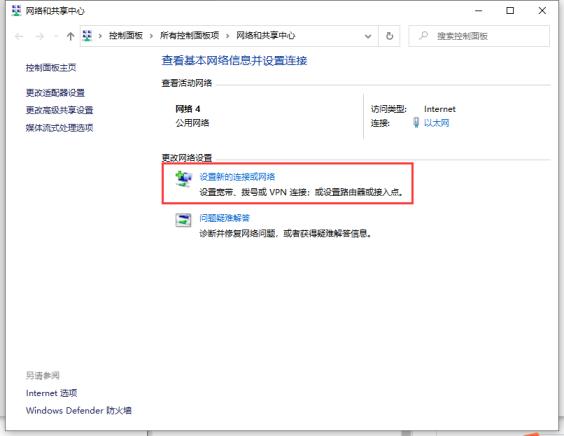Open 以太网 connection link
This screenshot has width=564, height=436.
click(x=437, y=123)
